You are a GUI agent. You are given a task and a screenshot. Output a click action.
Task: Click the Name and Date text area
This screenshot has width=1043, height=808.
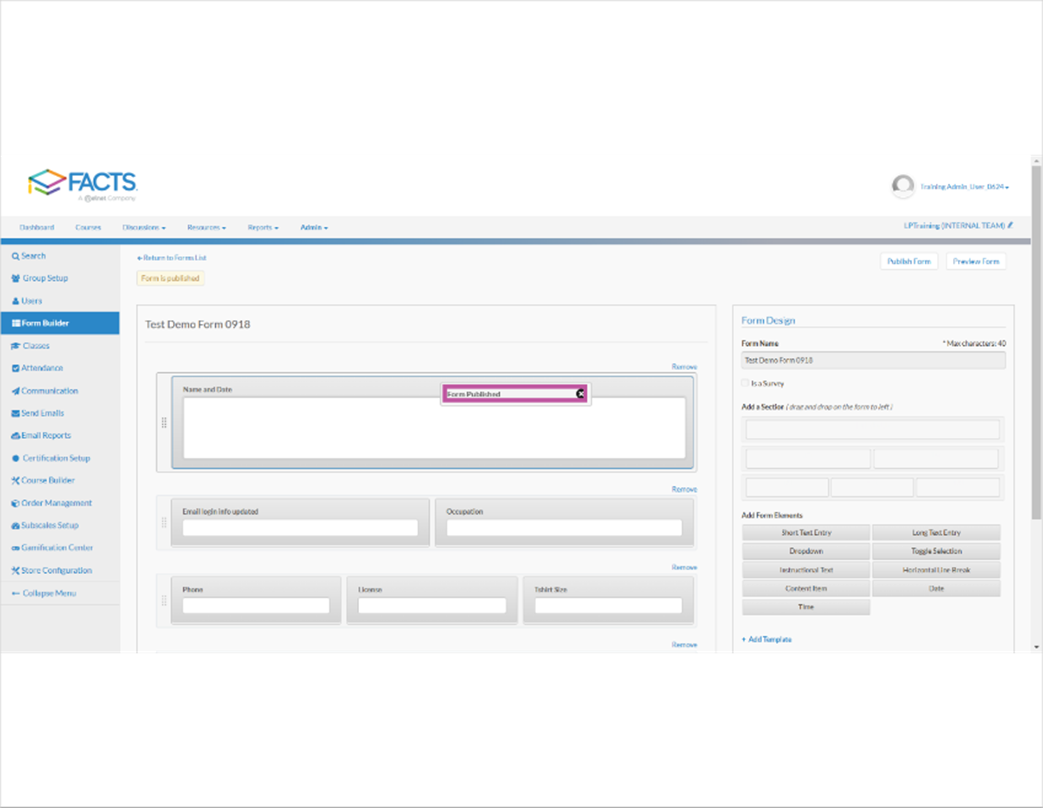point(434,428)
